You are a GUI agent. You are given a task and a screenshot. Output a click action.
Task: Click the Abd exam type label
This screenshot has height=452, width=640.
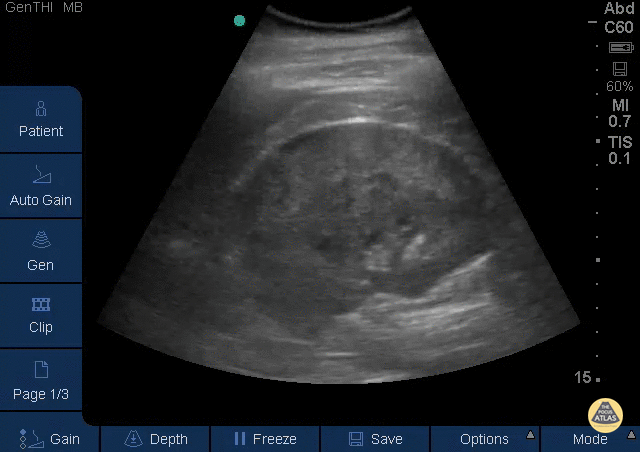[x=619, y=8]
